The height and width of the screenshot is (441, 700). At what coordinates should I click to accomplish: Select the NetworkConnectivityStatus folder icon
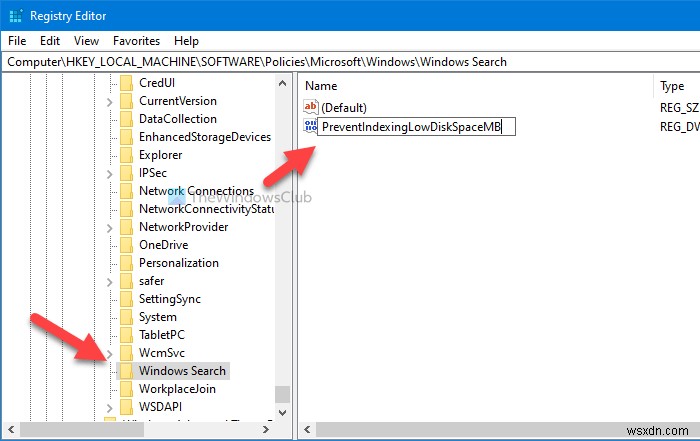pos(126,209)
